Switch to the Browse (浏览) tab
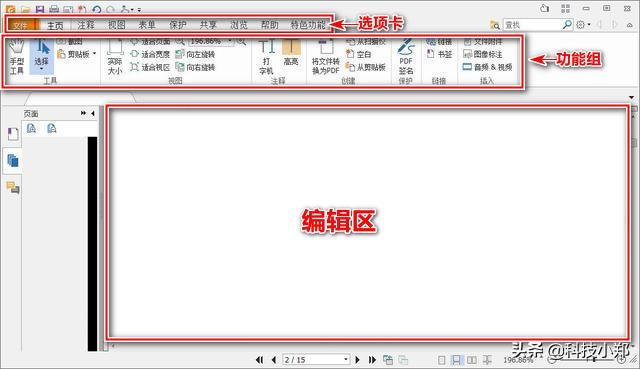The image size is (640, 369). 239,25
